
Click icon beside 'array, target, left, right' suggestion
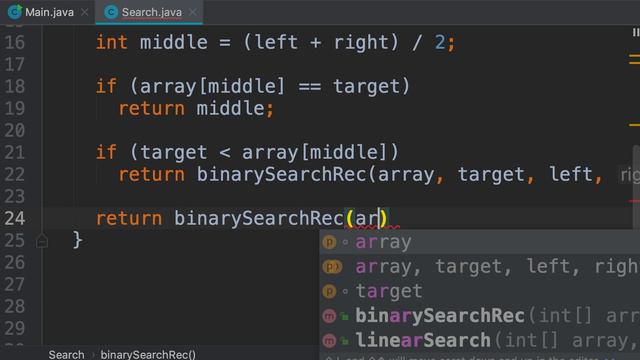coord(332,267)
